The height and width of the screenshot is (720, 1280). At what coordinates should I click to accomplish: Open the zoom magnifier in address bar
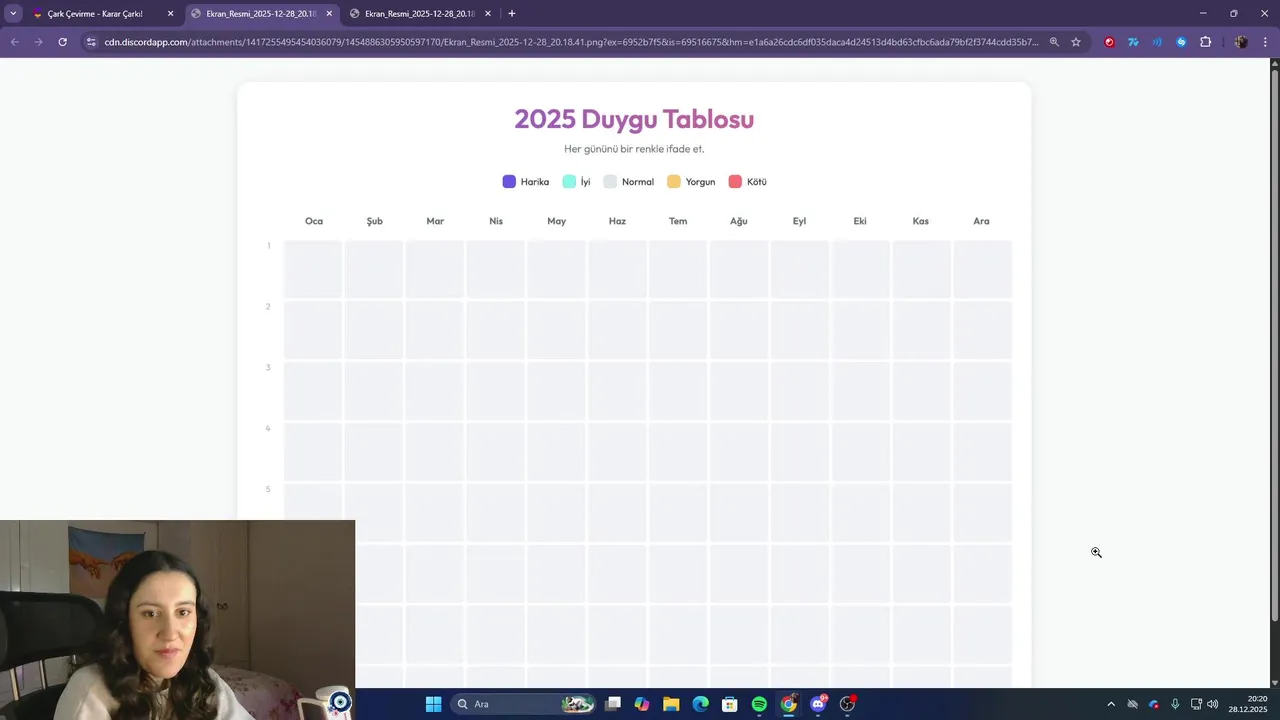coord(1054,42)
